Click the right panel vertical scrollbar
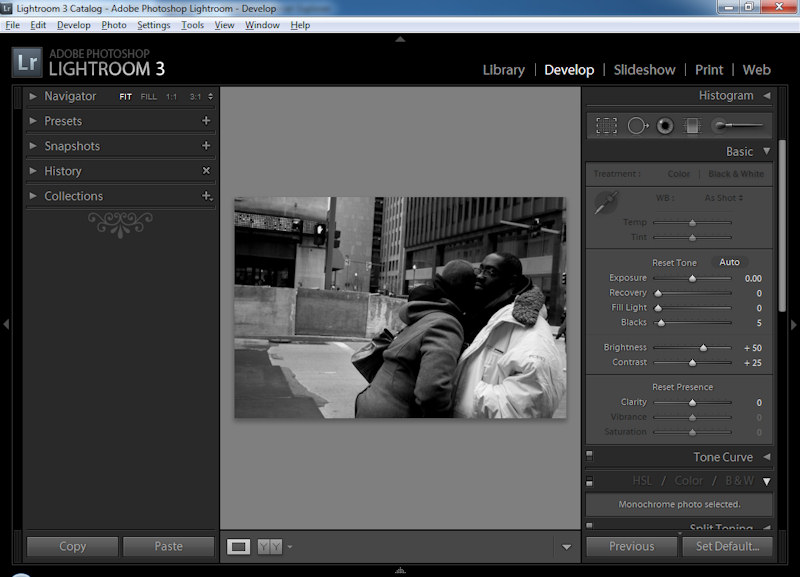Screen dimensions: 800x577 coord(782,225)
